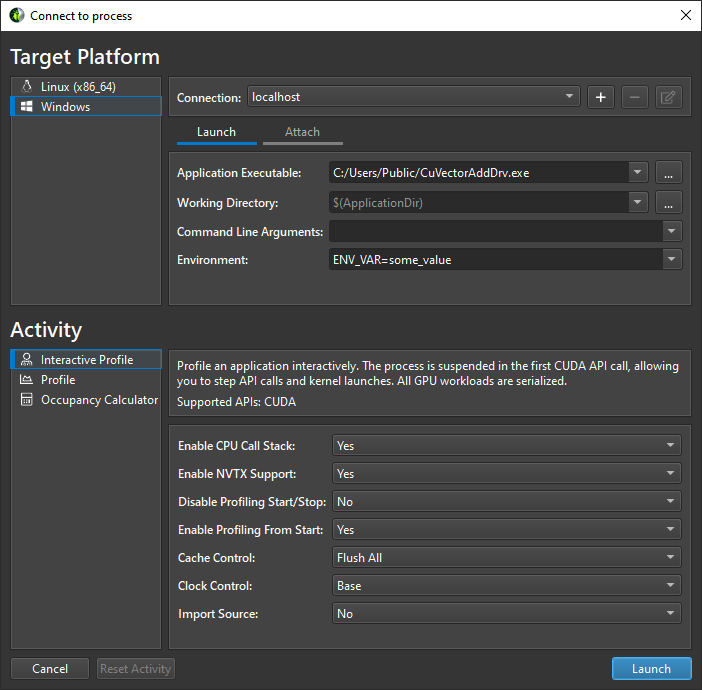Choose the Profile activity
The image size is (702, 690).
pyautogui.click(x=86, y=380)
